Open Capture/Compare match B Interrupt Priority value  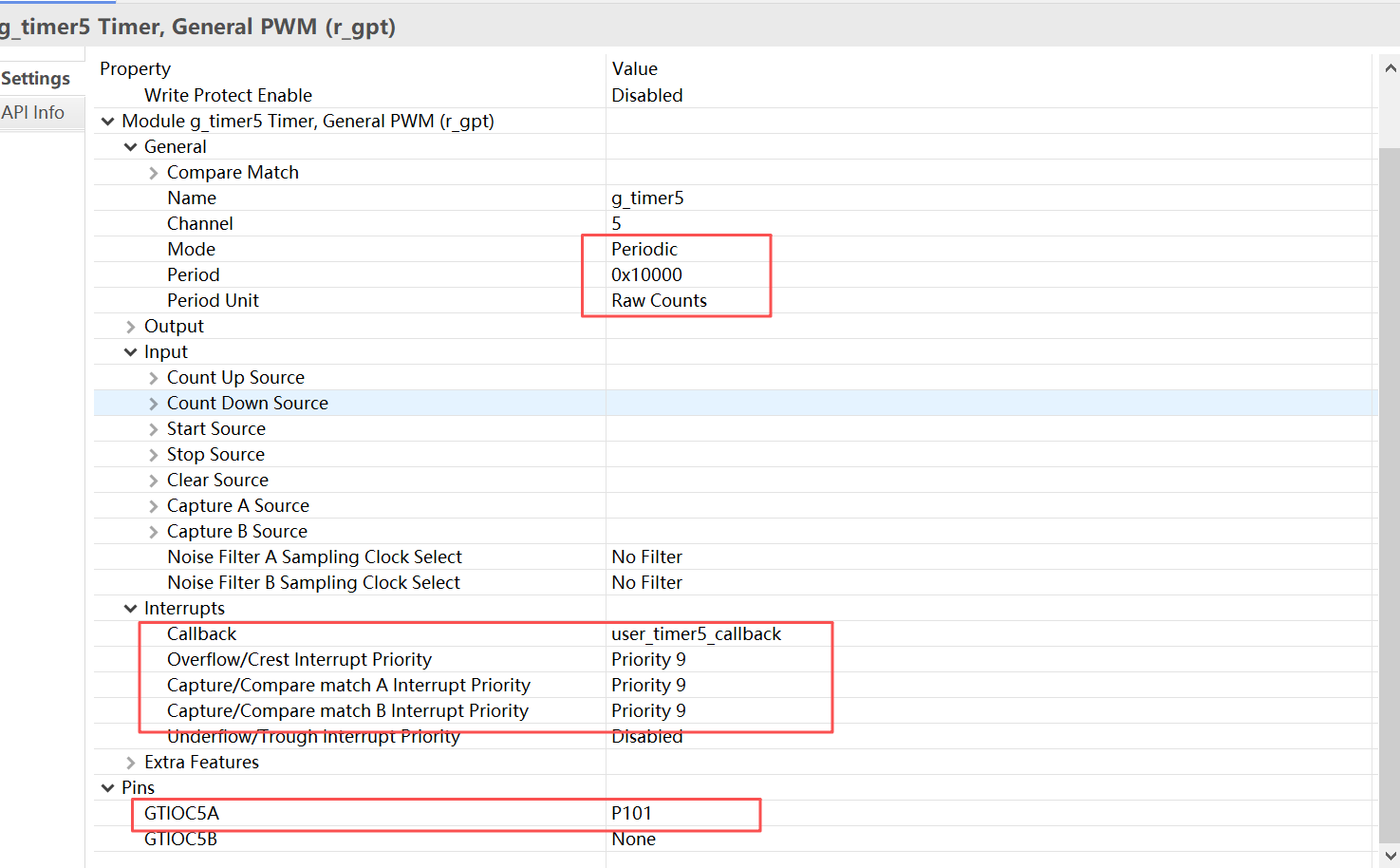(x=648, y=710)
